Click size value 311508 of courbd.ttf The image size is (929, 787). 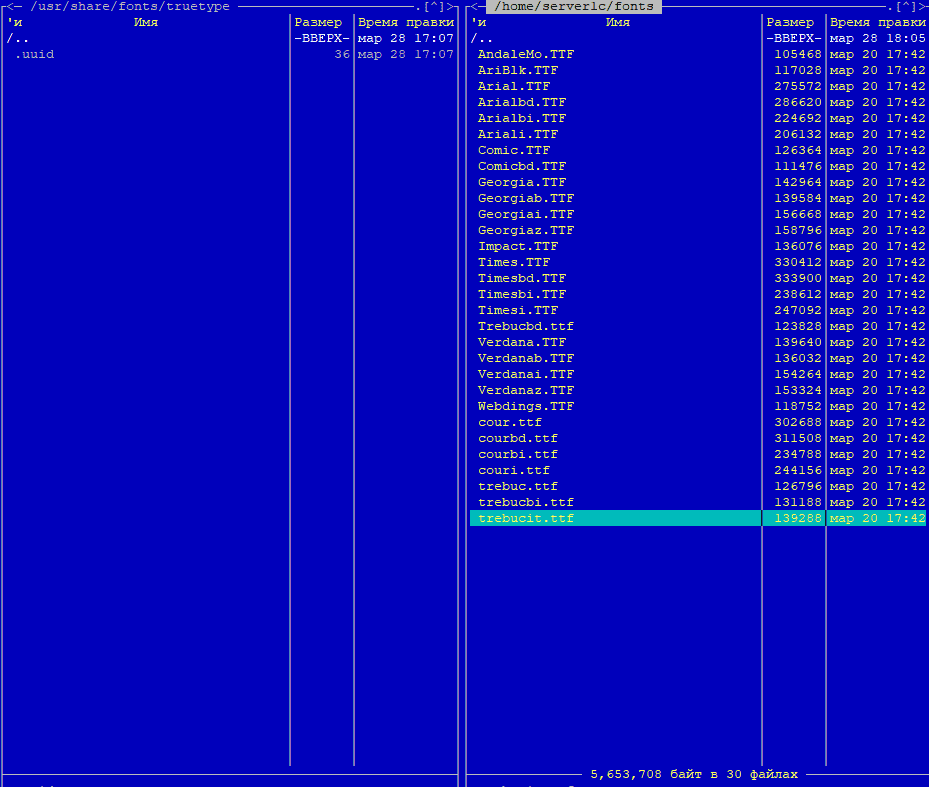pos(797,439)
